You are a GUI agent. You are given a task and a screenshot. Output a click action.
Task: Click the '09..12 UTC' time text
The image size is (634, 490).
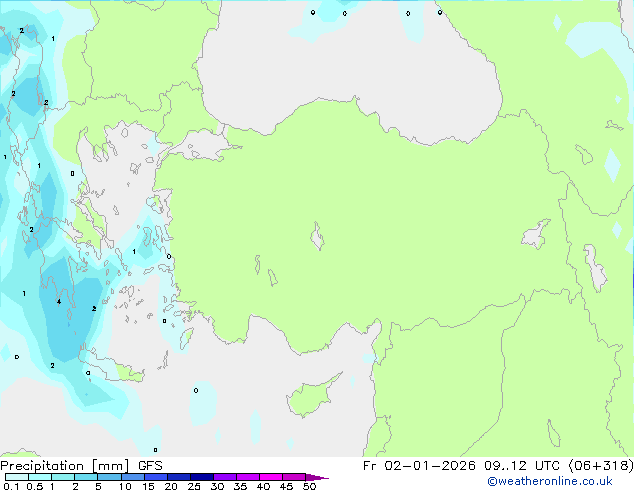pos(522,466)
